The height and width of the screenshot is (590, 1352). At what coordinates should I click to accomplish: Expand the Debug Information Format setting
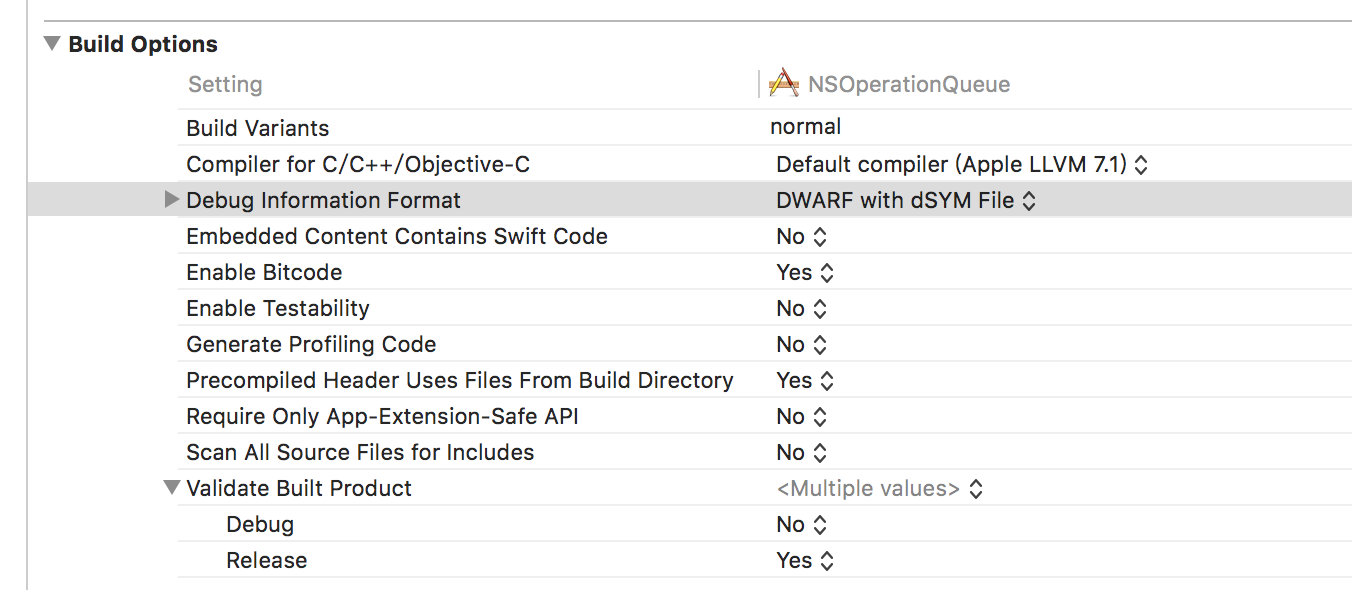[x=170, y=200]
